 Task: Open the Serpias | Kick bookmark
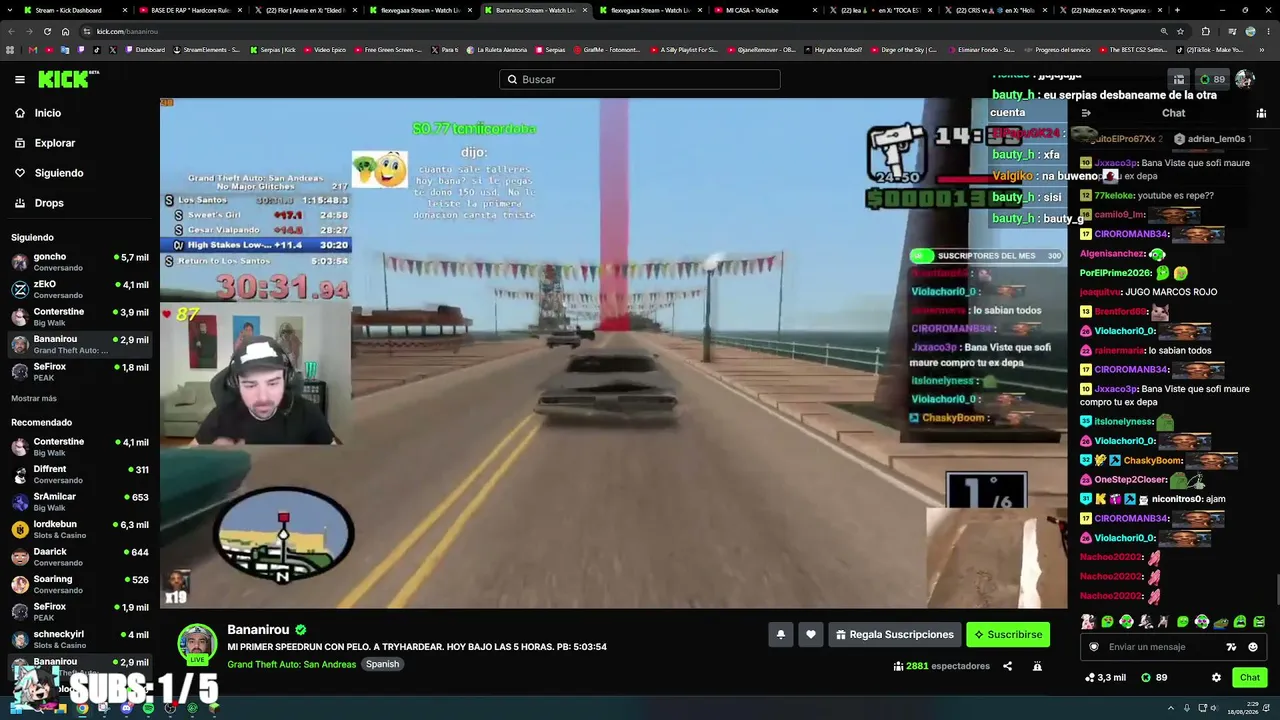coord(271,49)
